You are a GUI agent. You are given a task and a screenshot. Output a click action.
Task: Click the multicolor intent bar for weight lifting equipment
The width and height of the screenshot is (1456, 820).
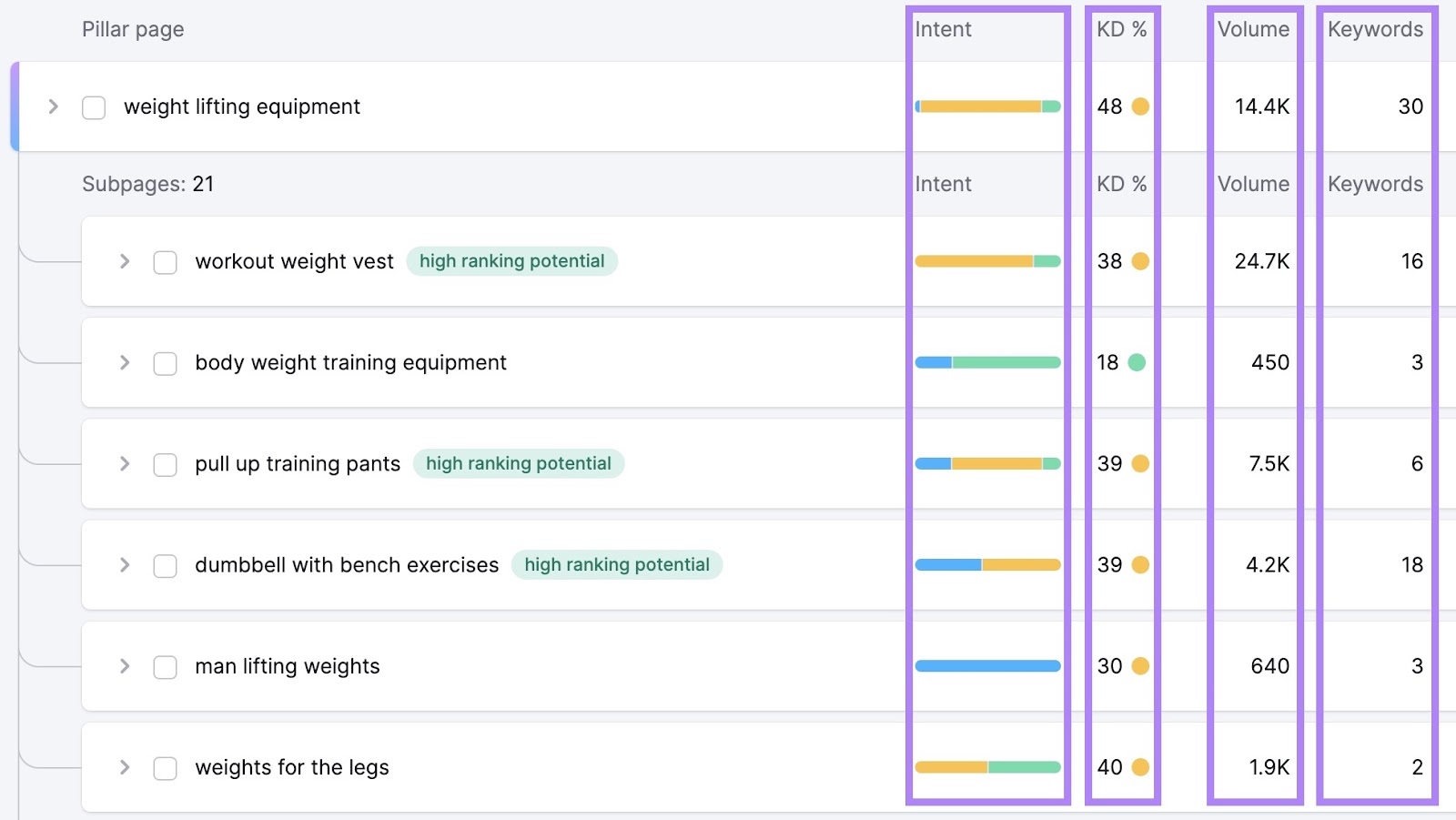pyautogui.click(x=987, y=106)
